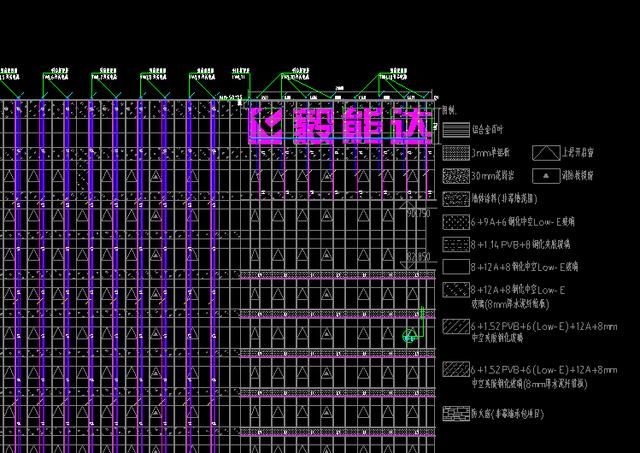Screen dimensions: 640x453
Task: Select the top-hung opening window legend symbol
Action: point(546,153)
